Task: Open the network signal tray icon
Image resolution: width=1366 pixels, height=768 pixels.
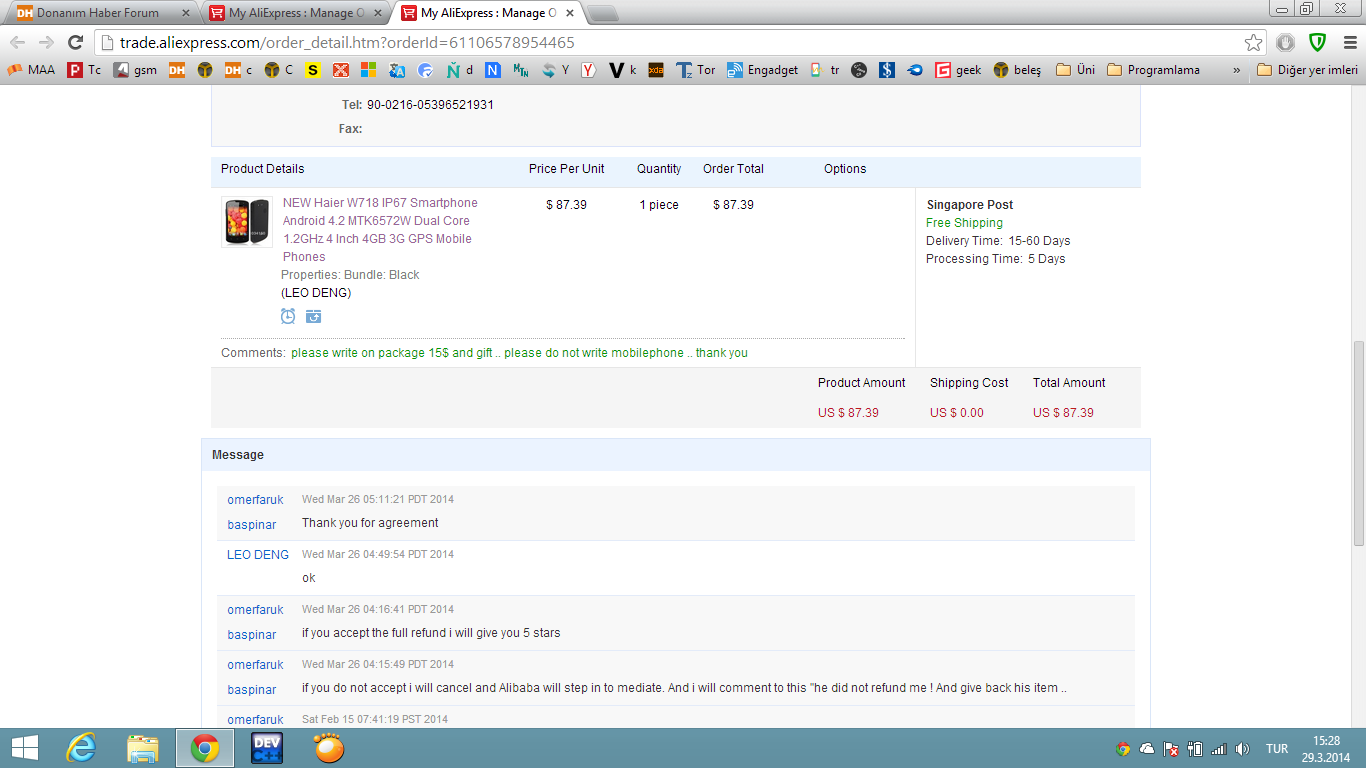Action: coord(1218,749)
